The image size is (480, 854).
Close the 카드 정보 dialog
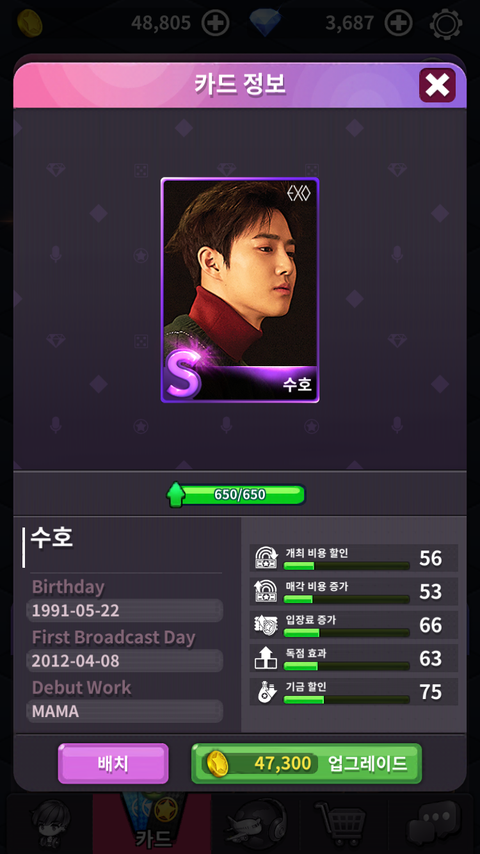(x=437, y=85)
